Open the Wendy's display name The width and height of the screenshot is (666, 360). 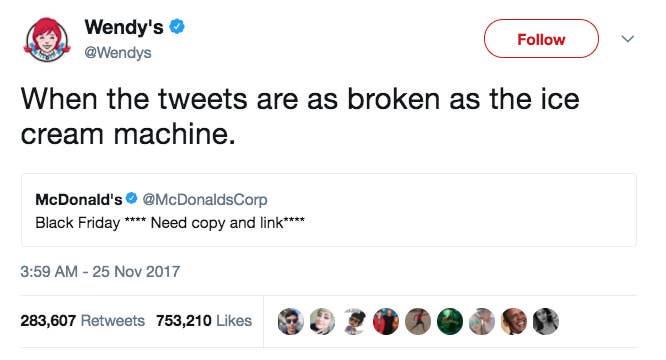[x=124, y=27]
